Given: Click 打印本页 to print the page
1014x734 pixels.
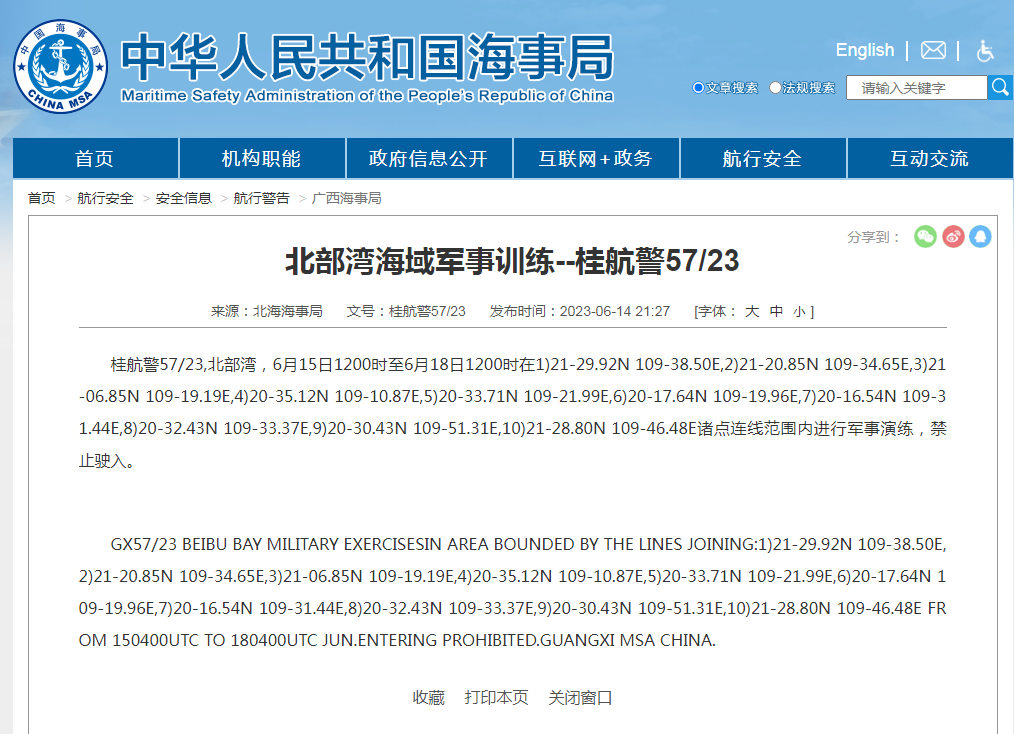Looking at the screenshot, I should (497, 698).
